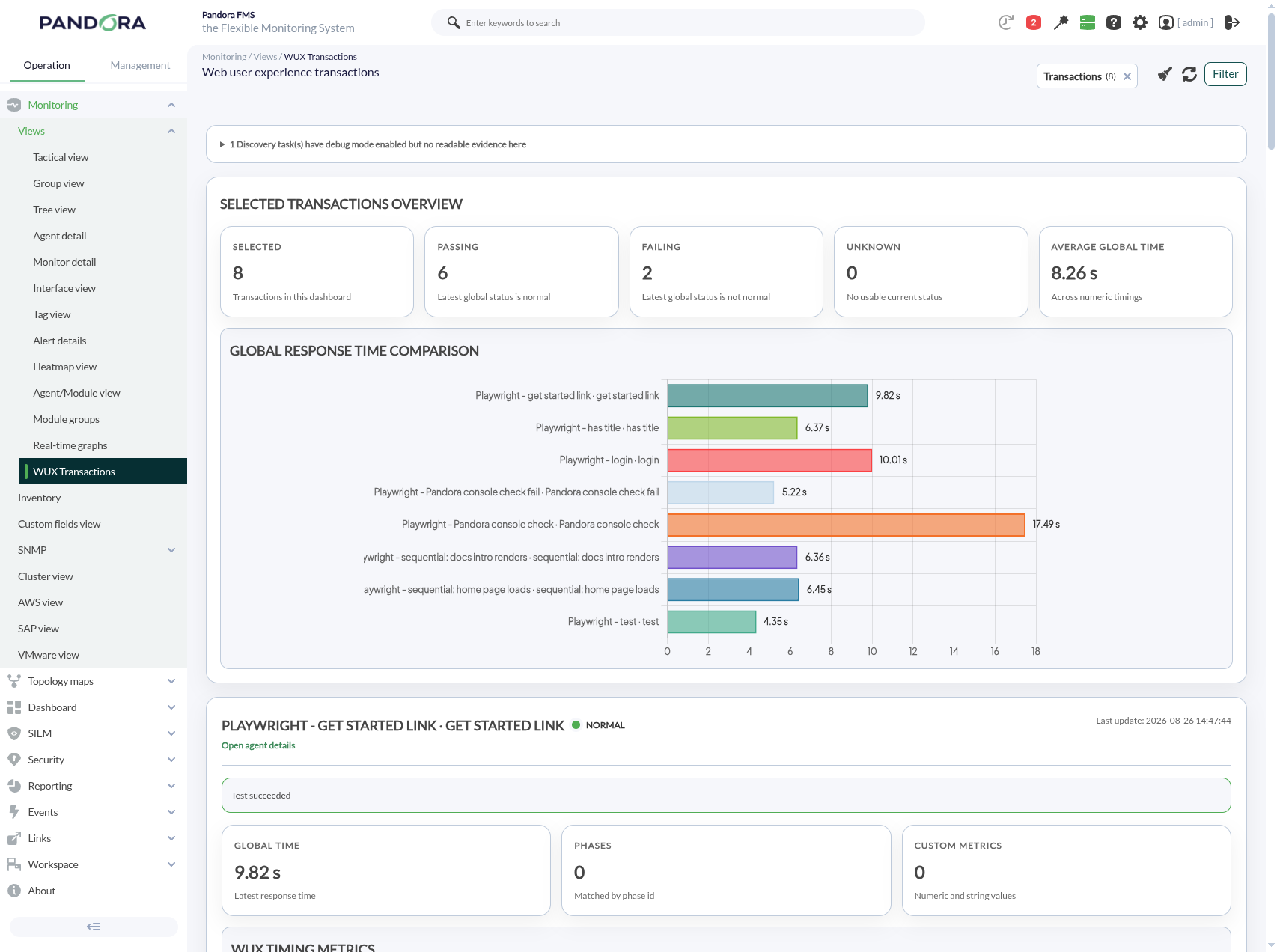The width and height of the screenshot is (1277, 952).
Task: Click the page vertical scrollbar
Action: tap(1271, 82)
